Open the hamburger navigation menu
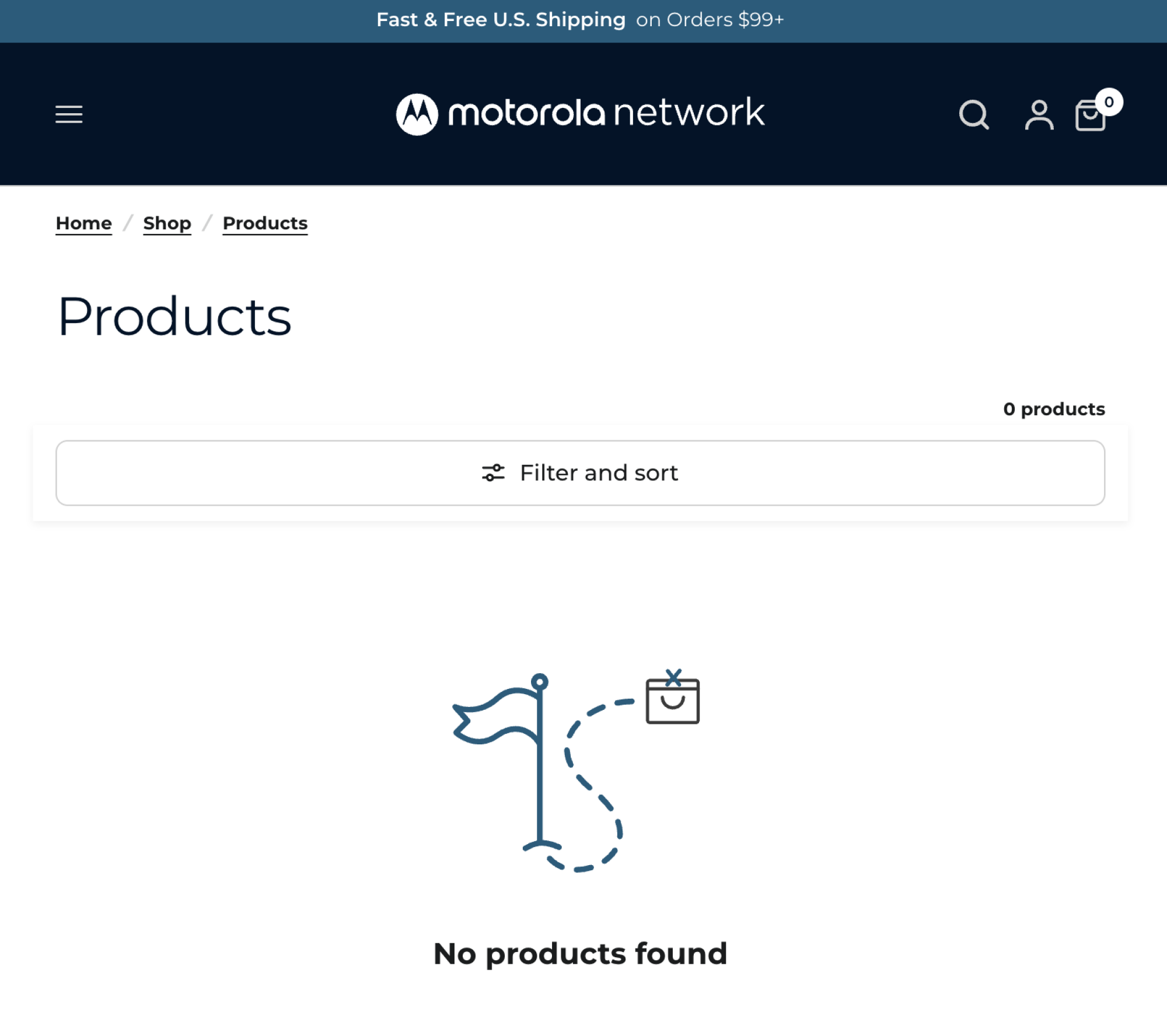Viewport: 1167px width, 1036px height. 69,114
